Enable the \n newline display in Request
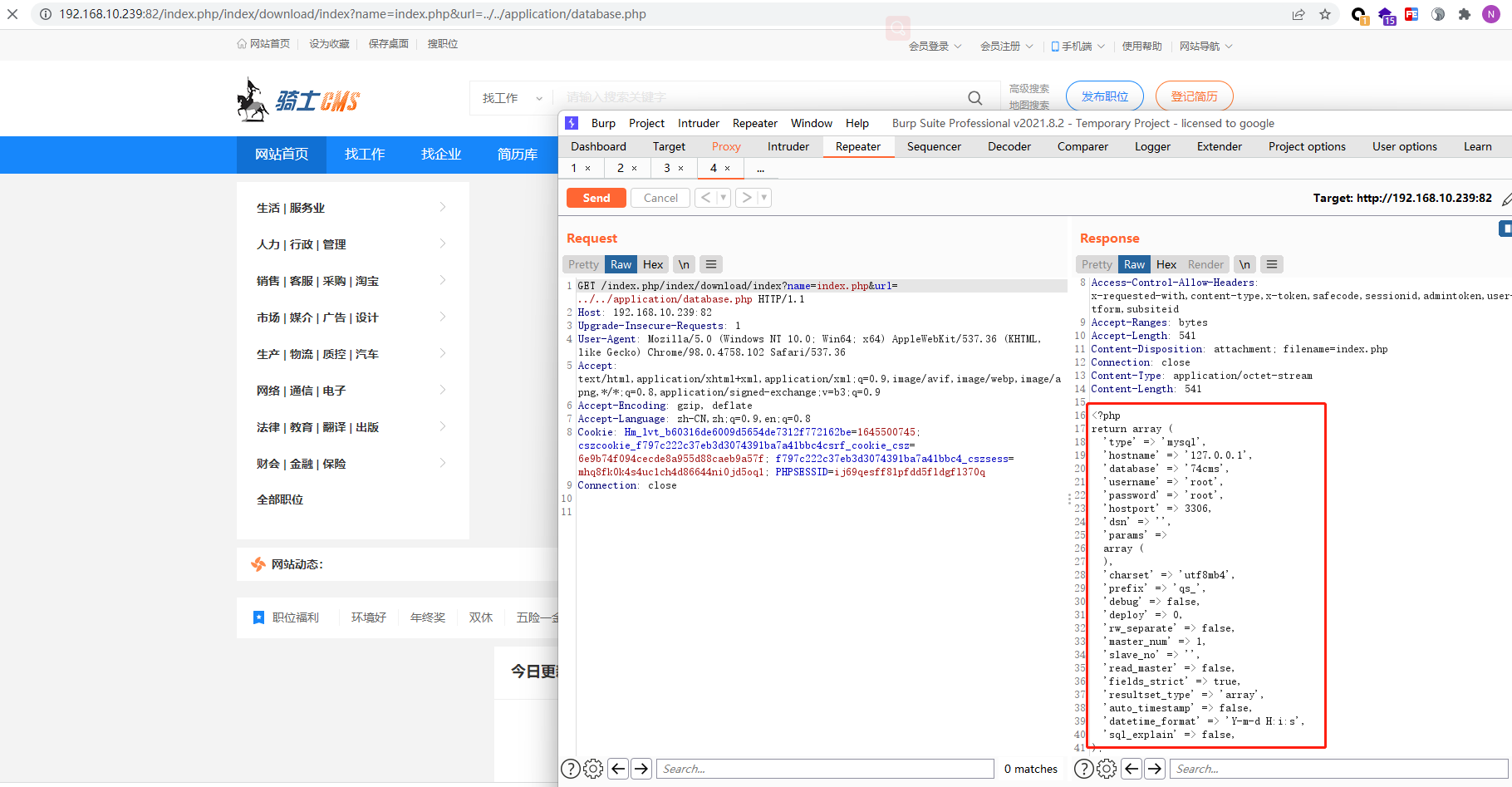Viewport: 1512px width, 787px height. tap(683, 263)
